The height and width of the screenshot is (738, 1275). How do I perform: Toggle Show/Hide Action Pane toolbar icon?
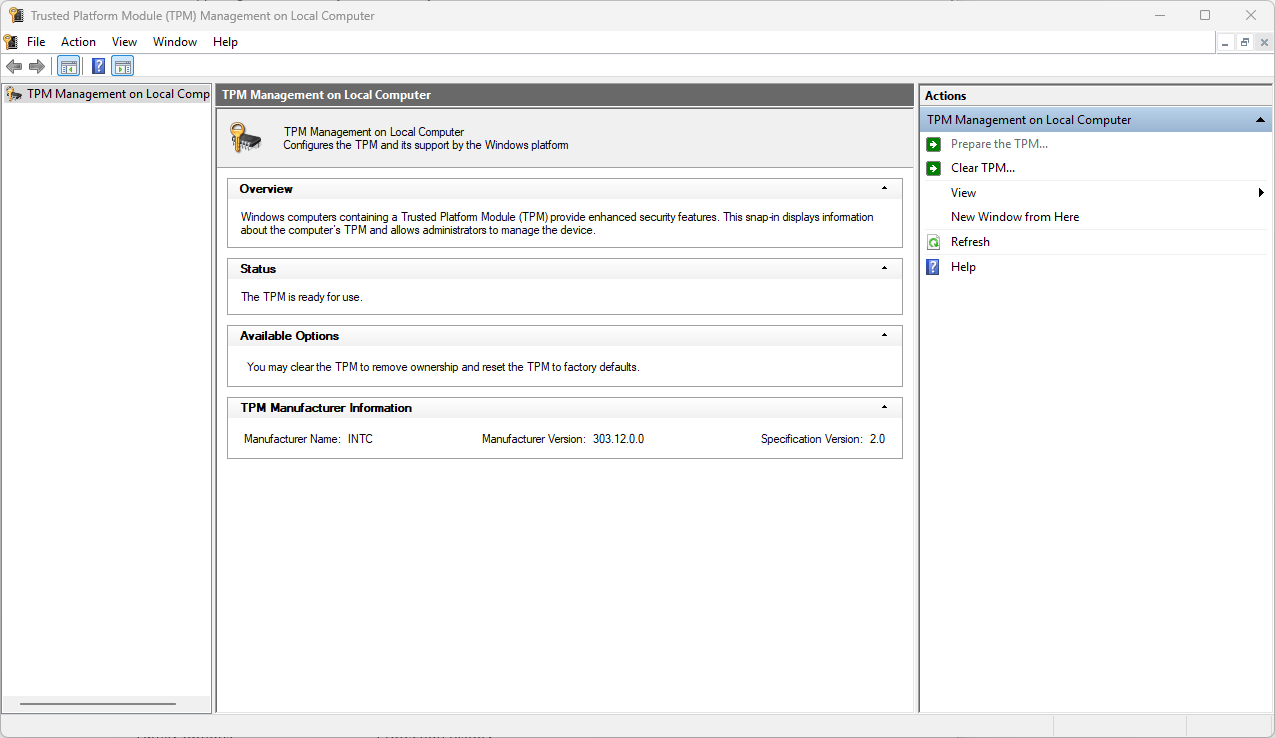[122, 67]
